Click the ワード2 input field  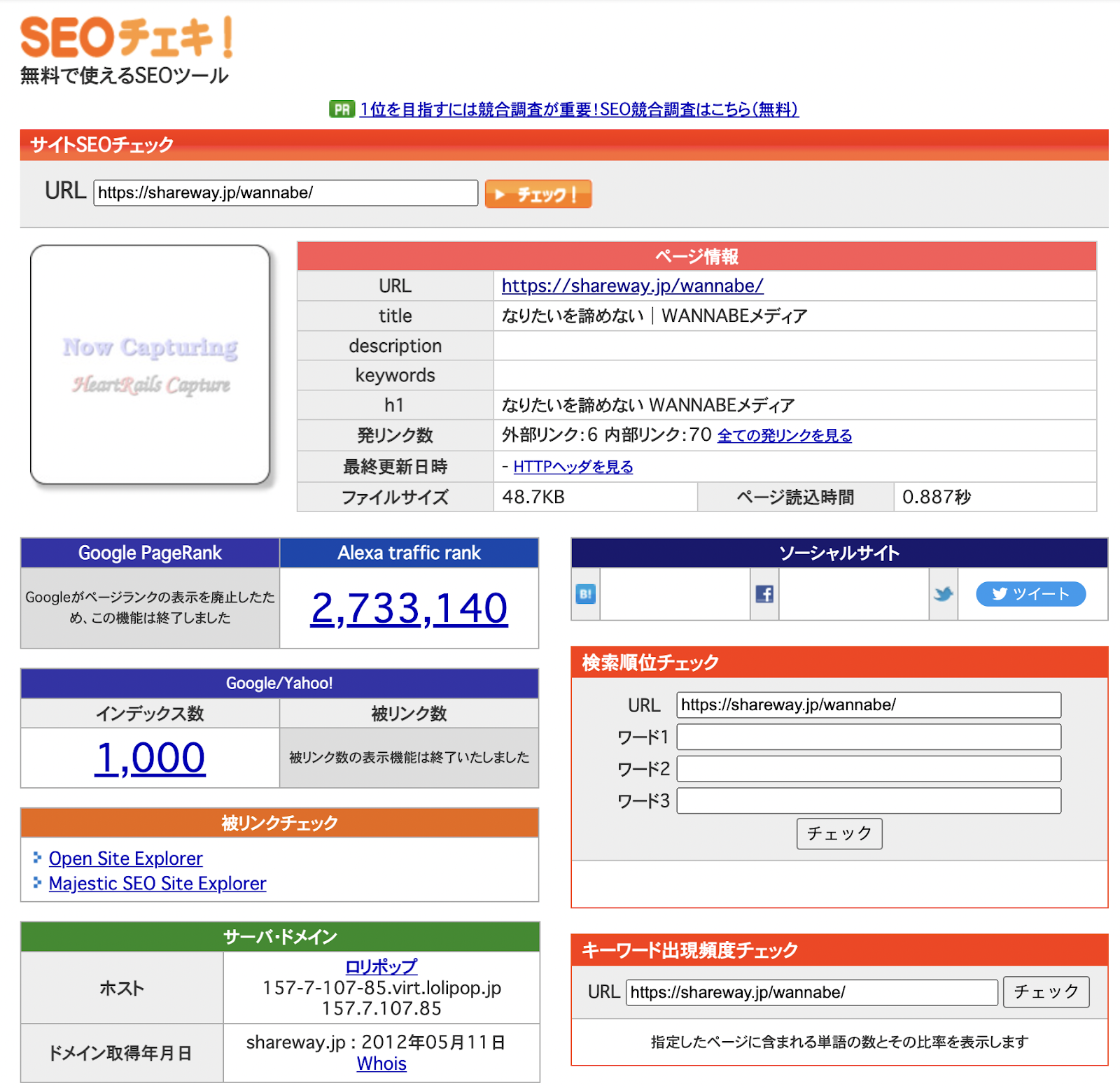[x=869, y=769]
